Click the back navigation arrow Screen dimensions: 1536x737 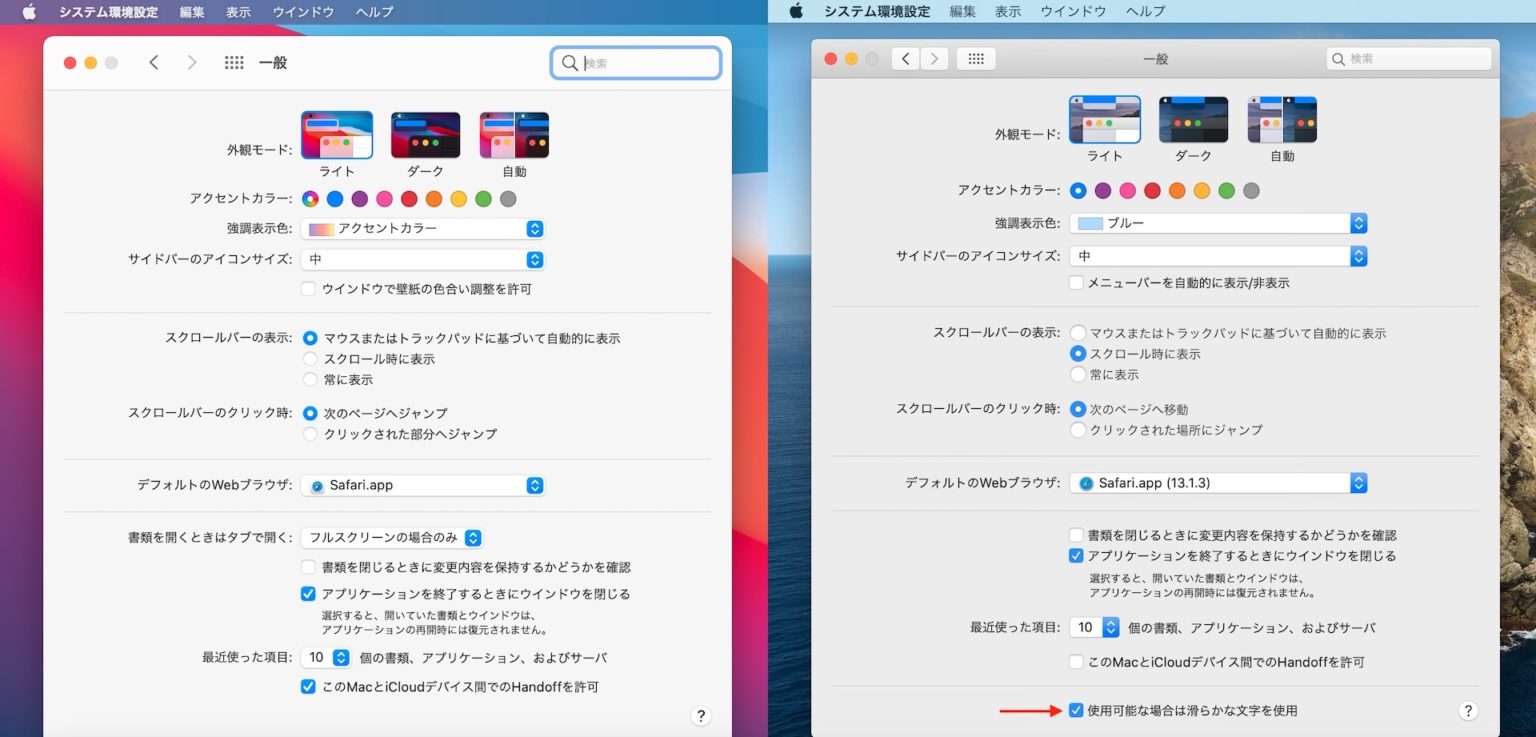click(154, 62)
